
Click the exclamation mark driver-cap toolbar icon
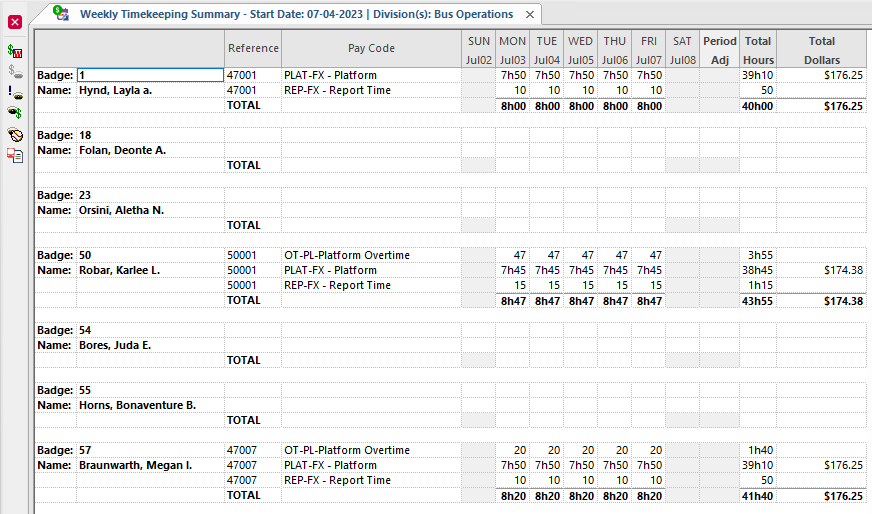(x=15, y=92)
